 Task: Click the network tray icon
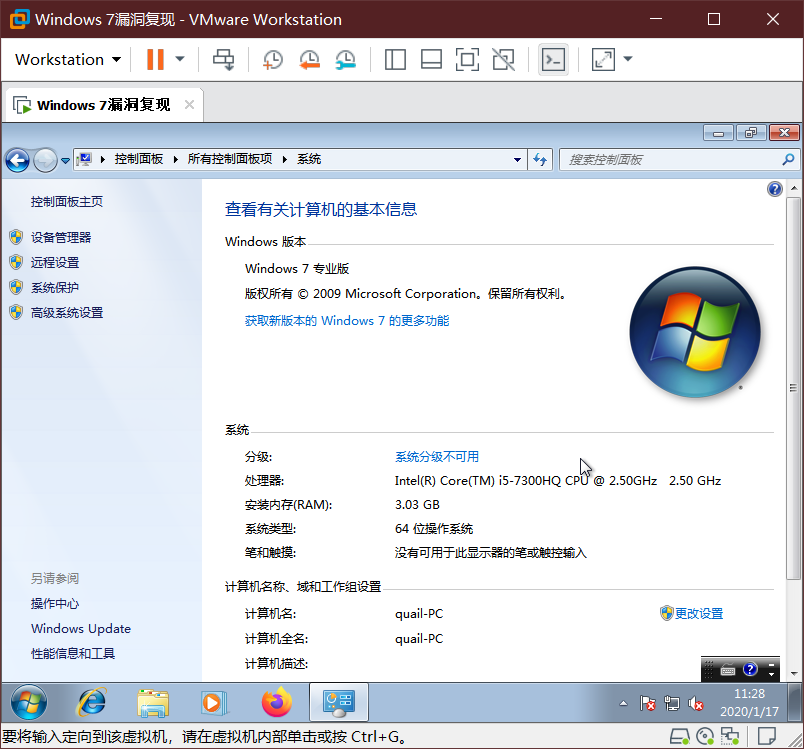[671, 703]
